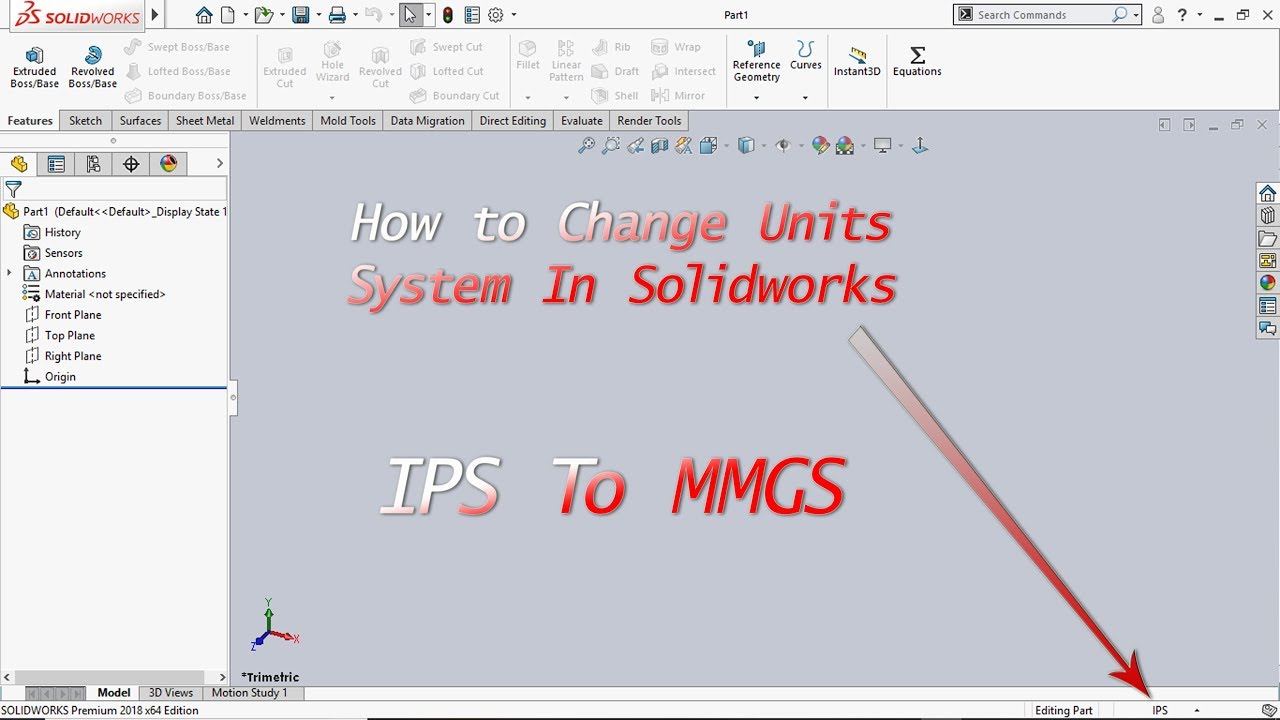Open the DimXpertManager tab

point(131,164)
